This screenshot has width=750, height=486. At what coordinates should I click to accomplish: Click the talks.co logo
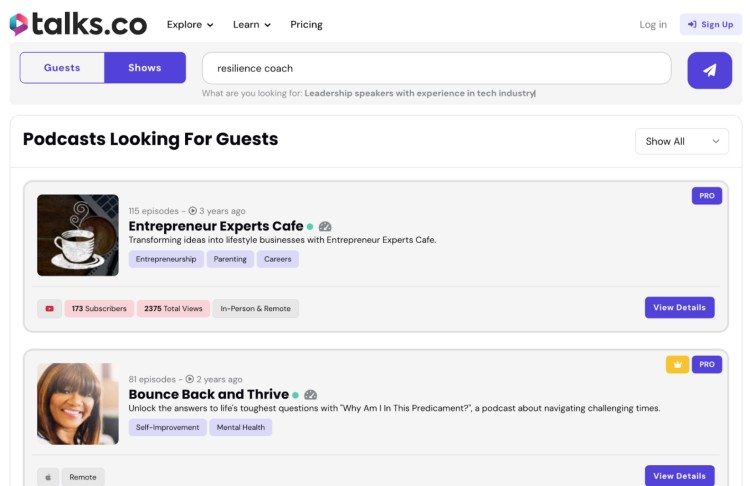[x=78, y=24]
